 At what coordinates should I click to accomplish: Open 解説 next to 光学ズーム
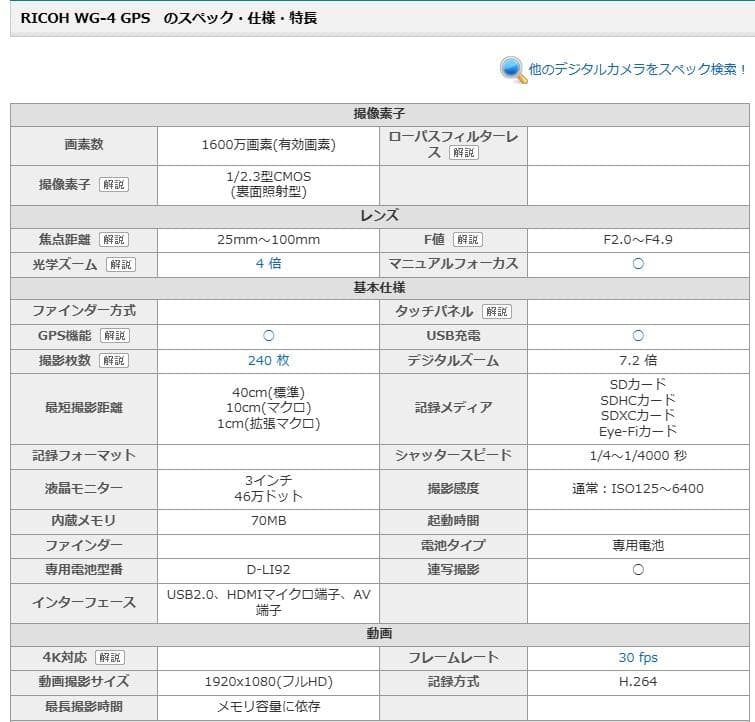tap(121, 264)
